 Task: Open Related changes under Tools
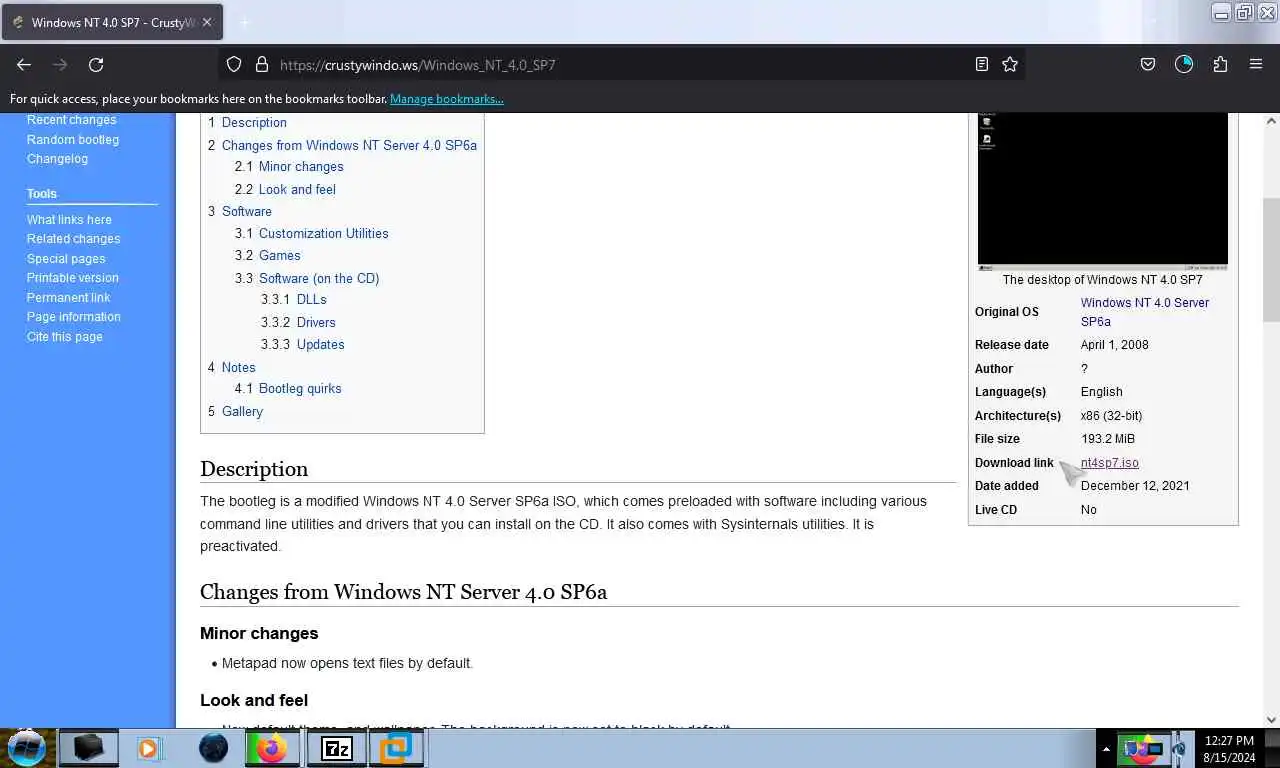point(73,239)
